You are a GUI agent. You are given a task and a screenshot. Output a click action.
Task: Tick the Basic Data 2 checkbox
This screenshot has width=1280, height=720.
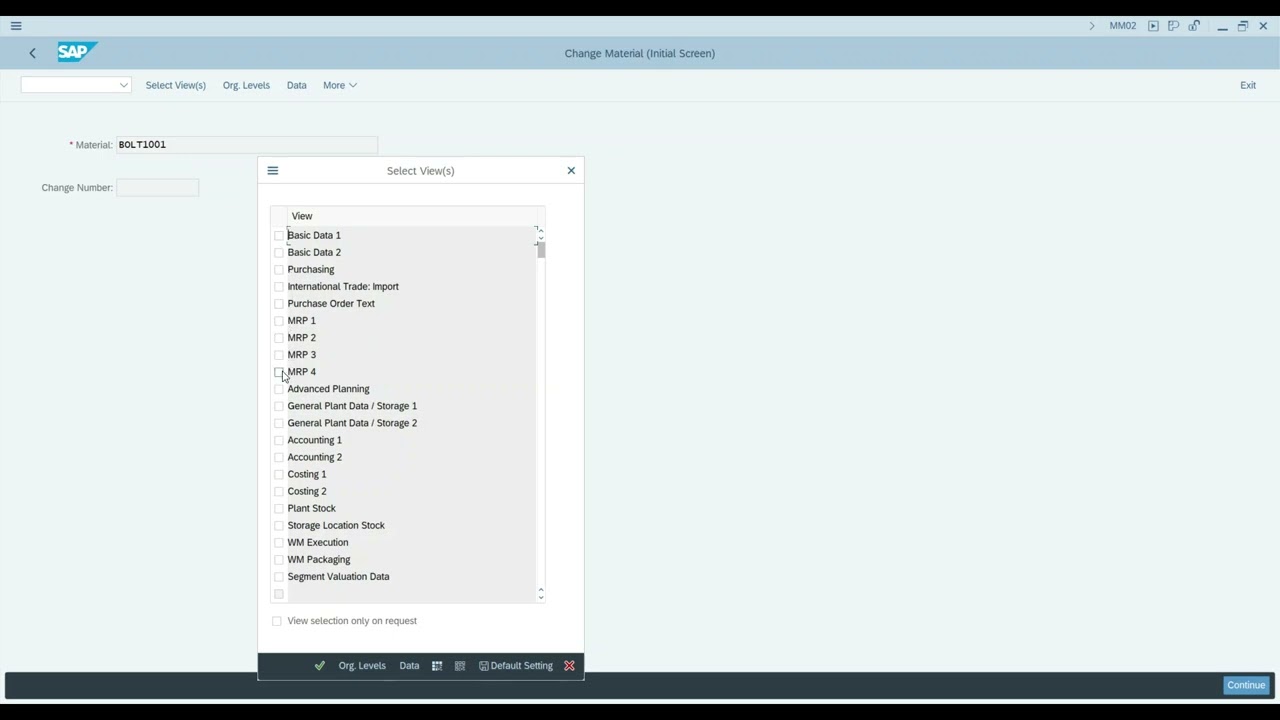[279, 253]
